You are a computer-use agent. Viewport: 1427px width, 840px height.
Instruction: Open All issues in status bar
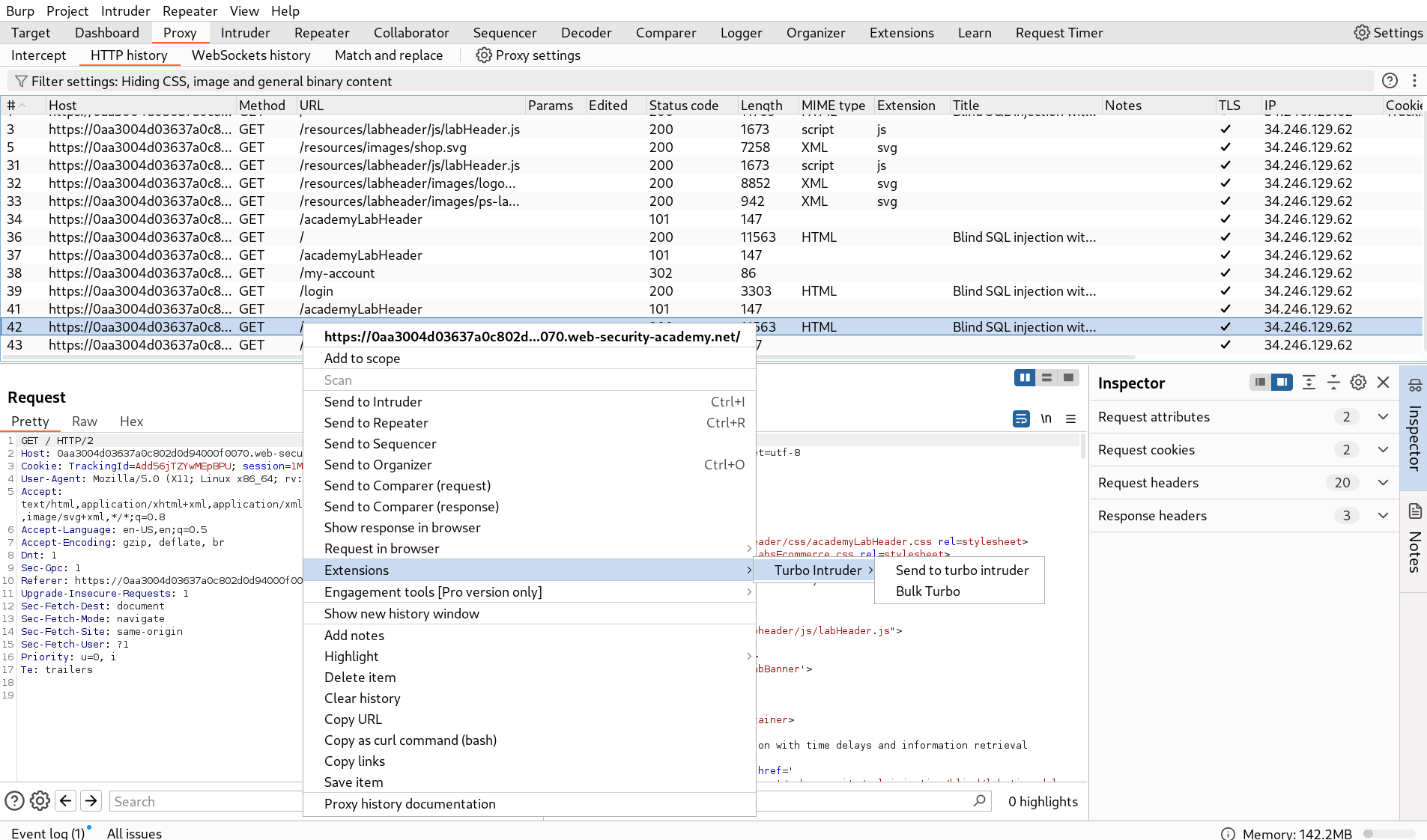(134, 833)
